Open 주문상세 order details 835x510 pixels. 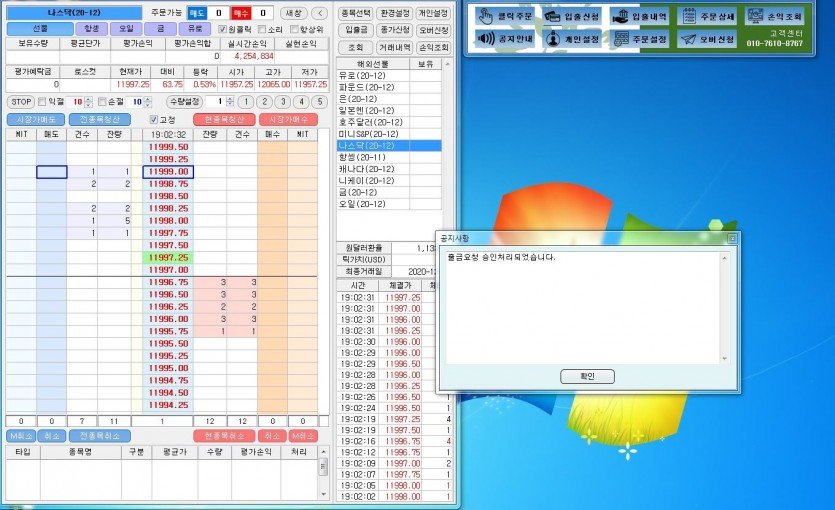click(709, 16)
